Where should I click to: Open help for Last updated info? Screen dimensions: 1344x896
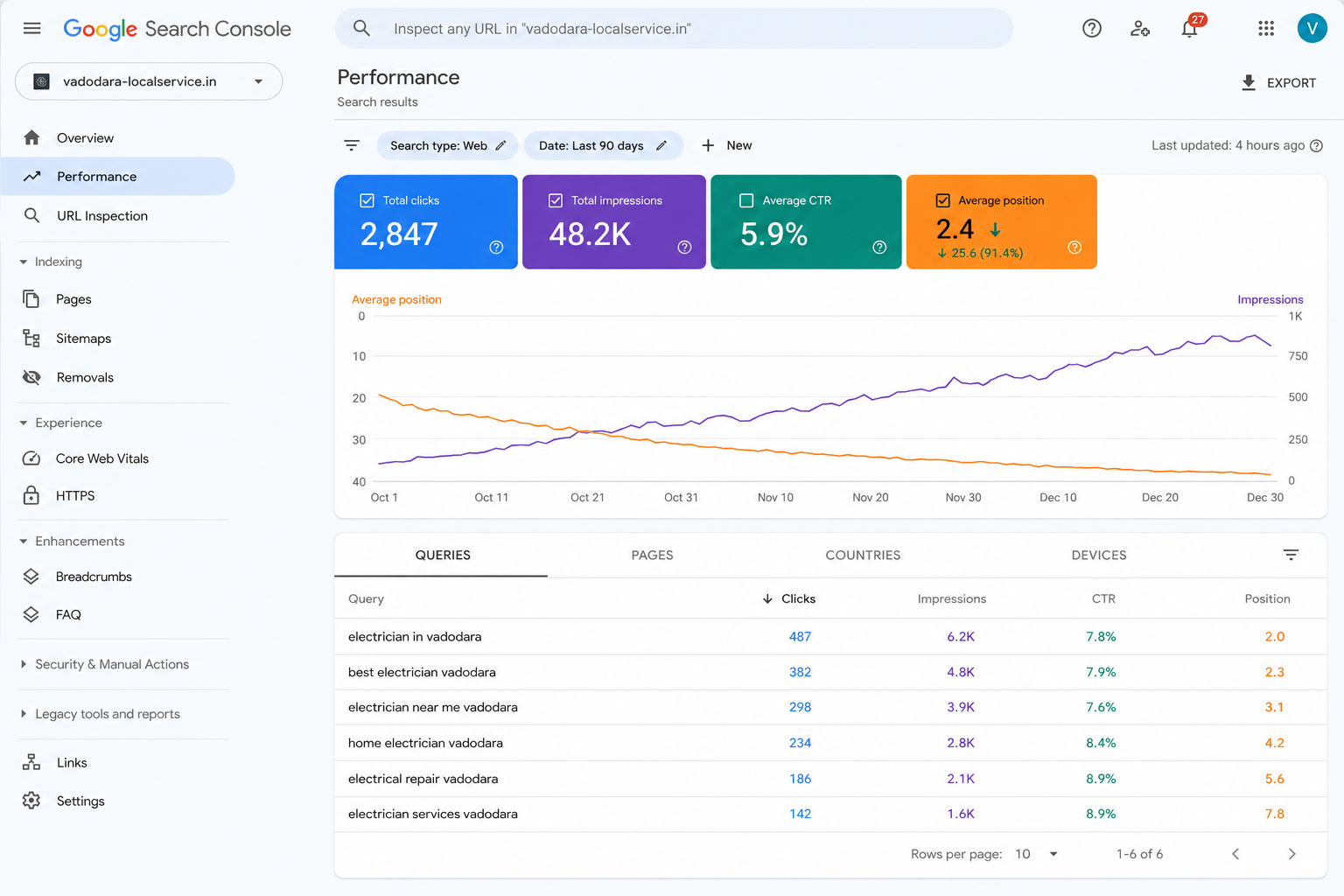(1316, 145)
